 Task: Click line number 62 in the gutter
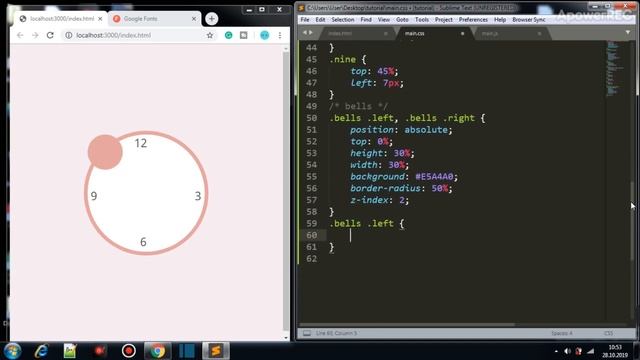click(x=311, y=259)
